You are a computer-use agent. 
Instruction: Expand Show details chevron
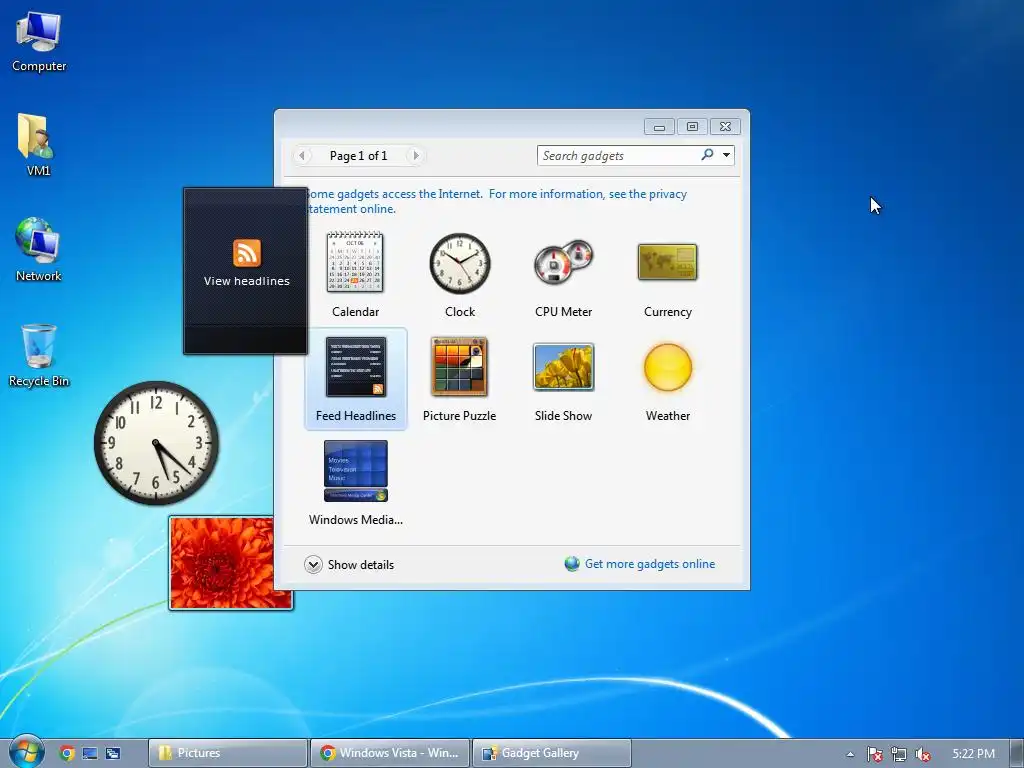tap(313, 564)
